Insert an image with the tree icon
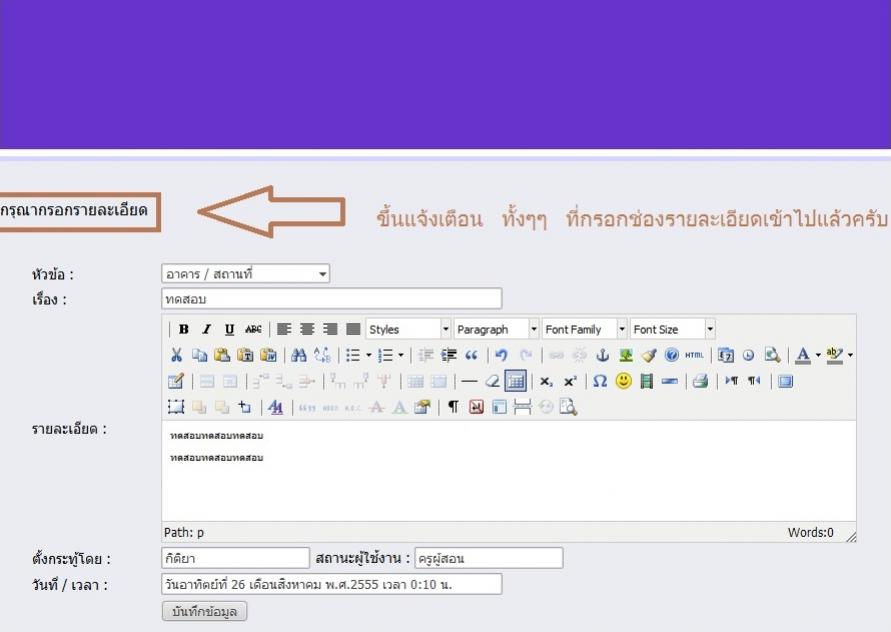The width and height of the screenshot is (891, 632). point(626,355)
